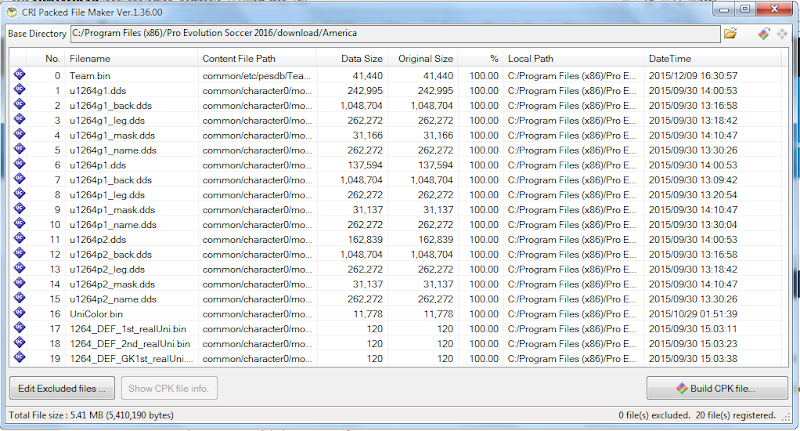This screenshot has width=800, height=431.
Task: Click the Show CPK file info button
Action: click(169, 389)
